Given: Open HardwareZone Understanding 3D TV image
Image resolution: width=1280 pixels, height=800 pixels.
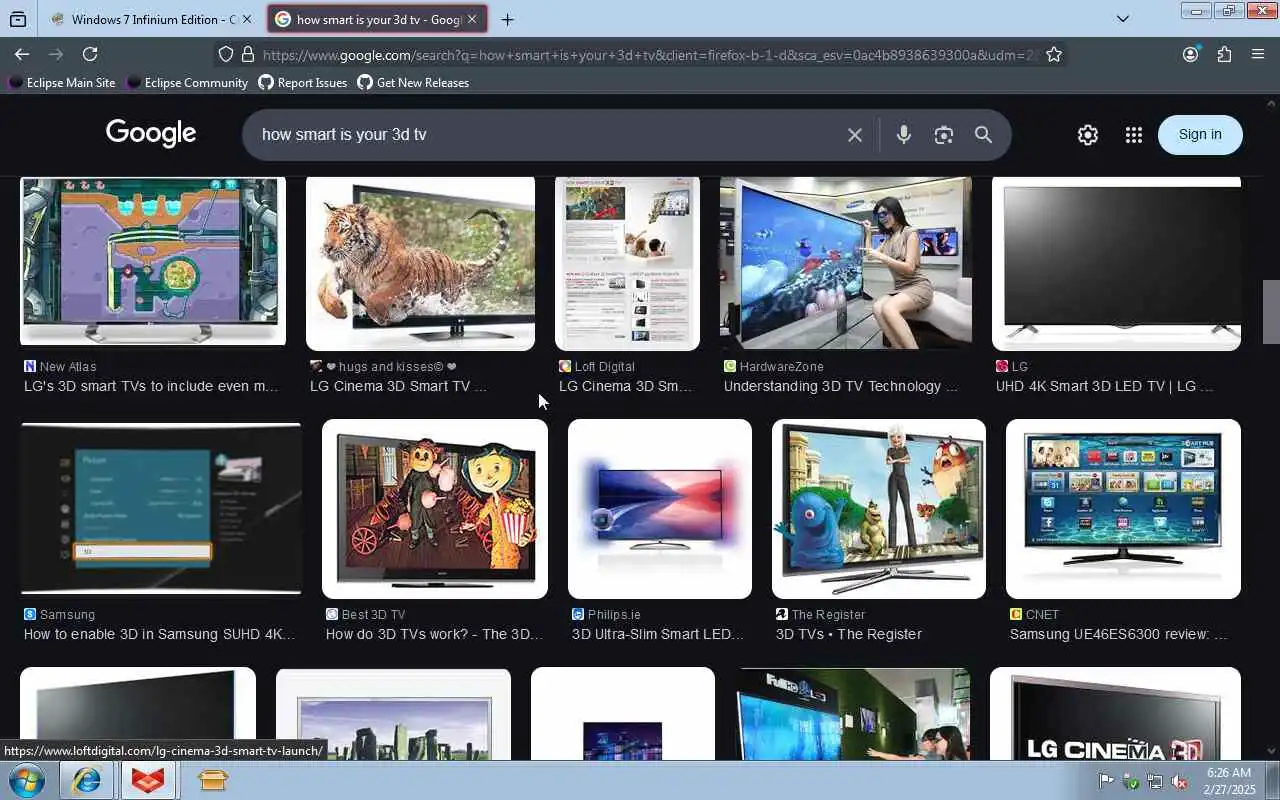Looking at the screenshot, I should (846, 264).
